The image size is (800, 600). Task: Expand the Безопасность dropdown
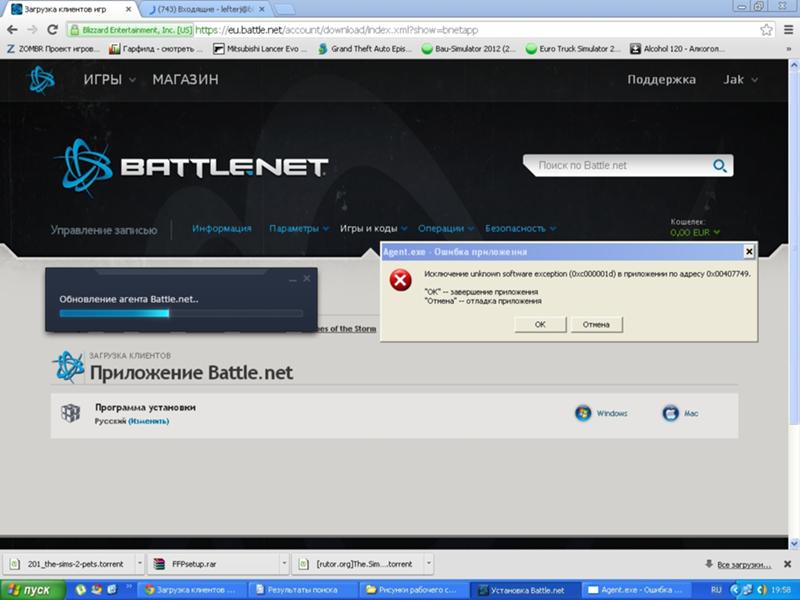pyautogui.click(x=520, y=229)
